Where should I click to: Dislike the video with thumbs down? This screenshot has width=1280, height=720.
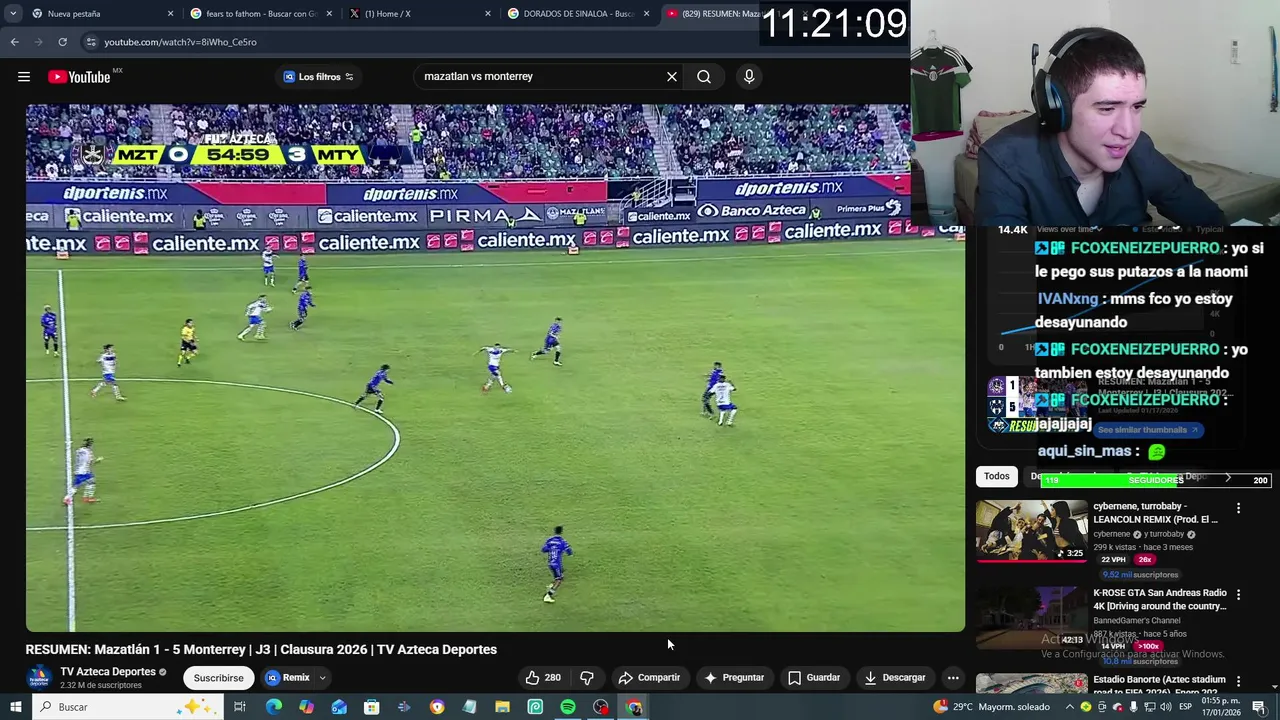(587, 678)
